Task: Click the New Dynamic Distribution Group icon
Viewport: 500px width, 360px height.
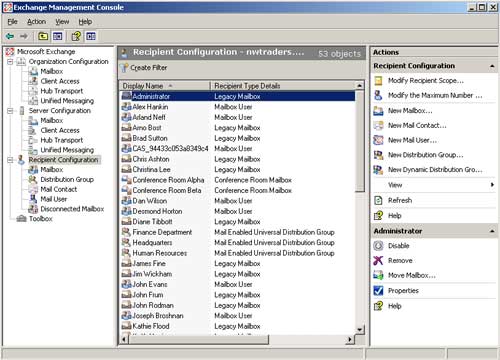Action: click(x=378, y=170)
